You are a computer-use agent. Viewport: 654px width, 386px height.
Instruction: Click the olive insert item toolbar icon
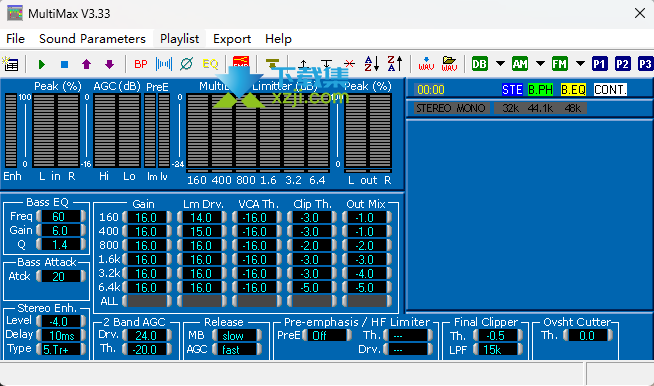click(272, 64)
